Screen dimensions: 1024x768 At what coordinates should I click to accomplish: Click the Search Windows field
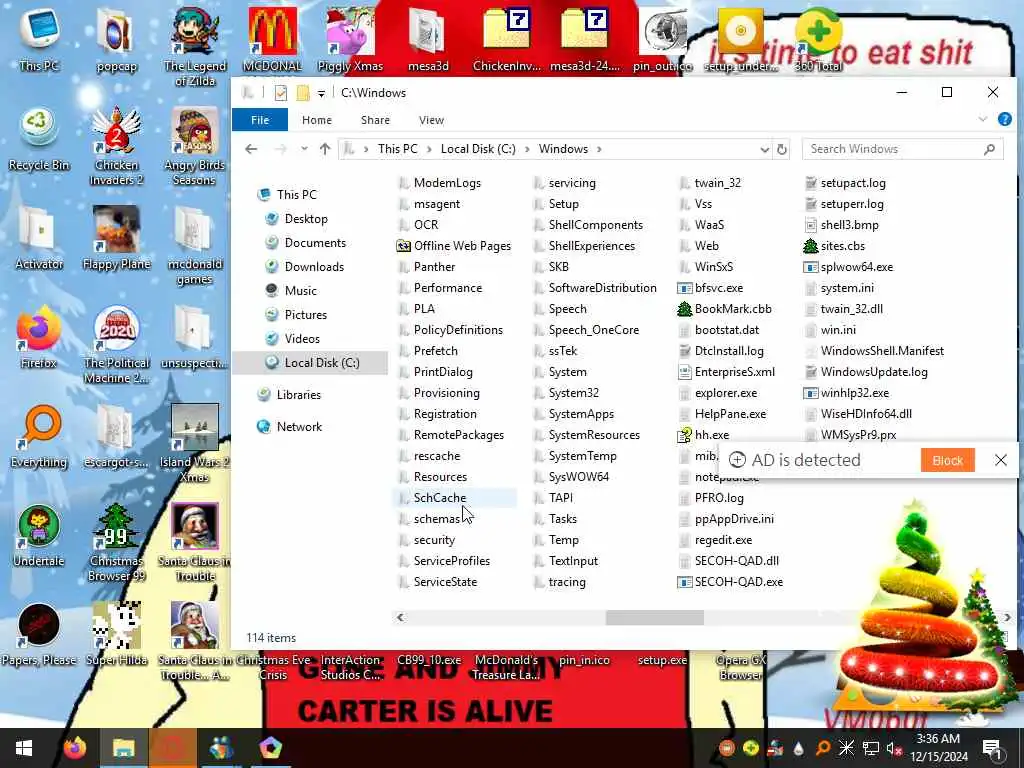pos(903,149)
